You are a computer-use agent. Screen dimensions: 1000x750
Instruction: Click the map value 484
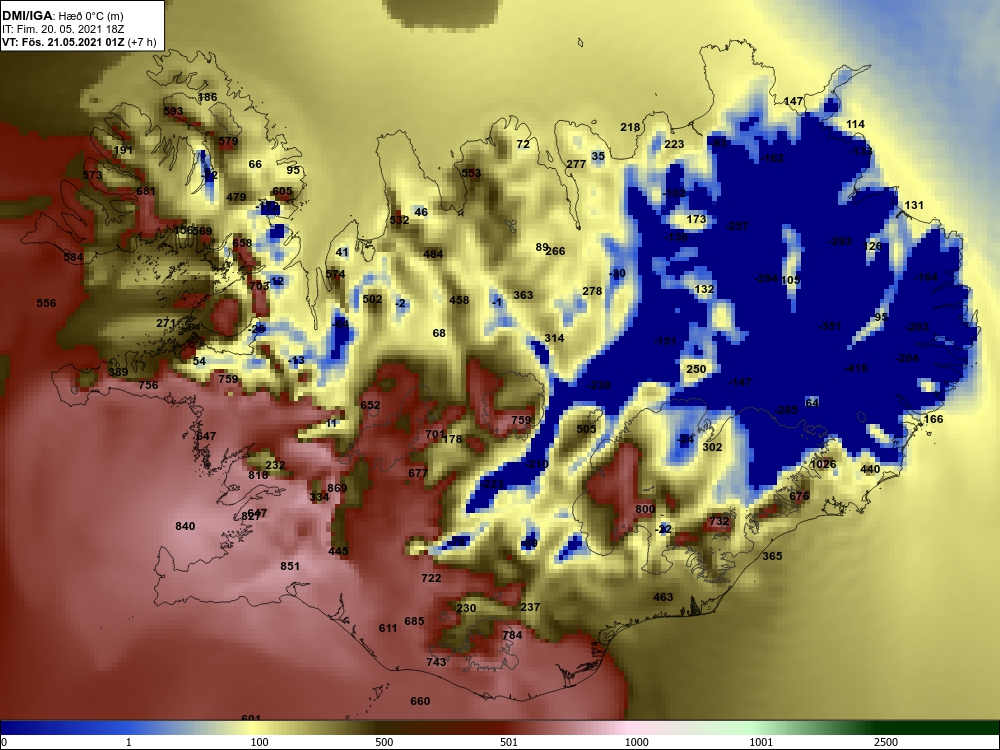point(433,254)
